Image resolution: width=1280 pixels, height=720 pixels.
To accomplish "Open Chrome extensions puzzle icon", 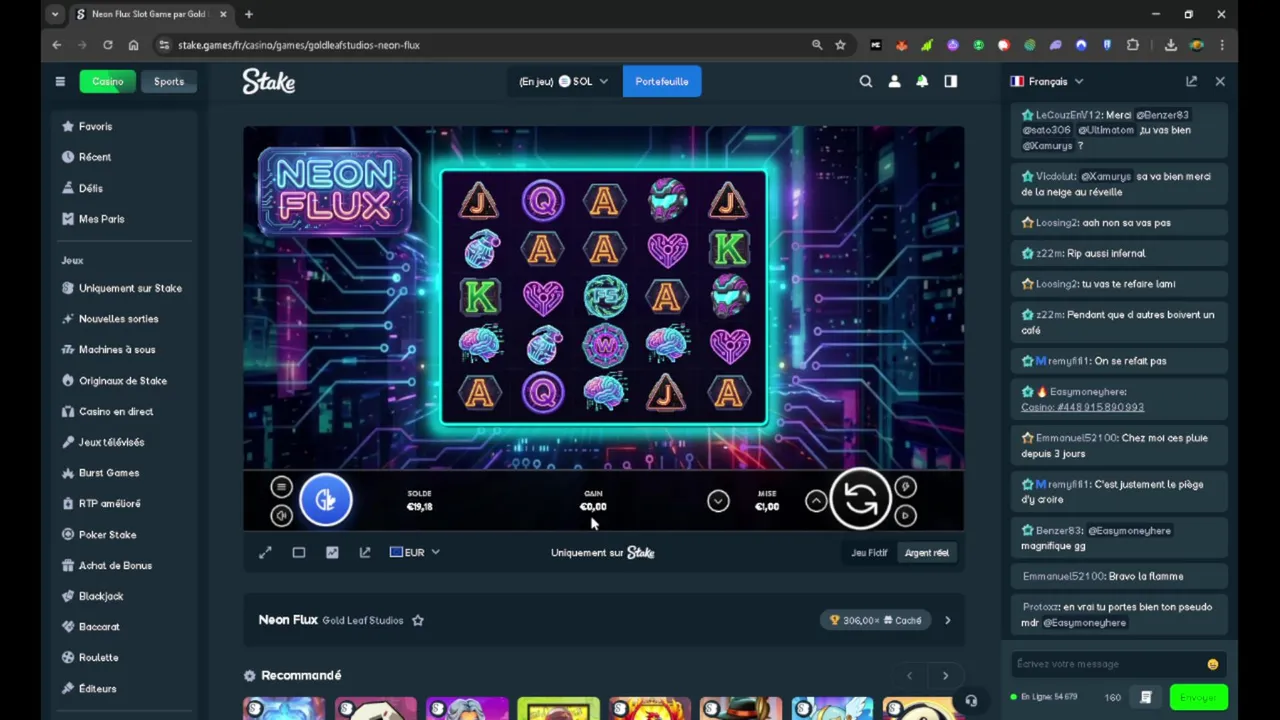I will [x=1133, y=45].
